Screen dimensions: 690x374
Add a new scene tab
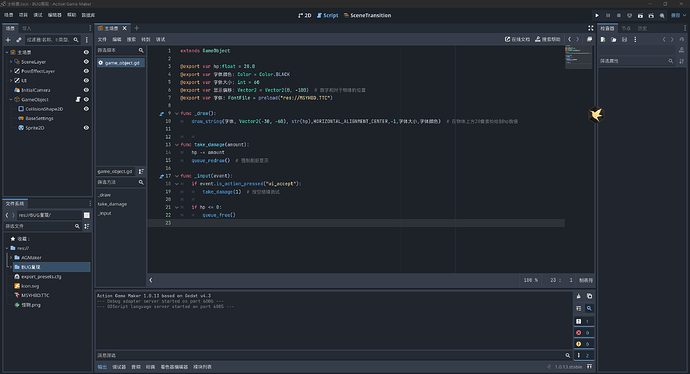(x=136, y=28)
